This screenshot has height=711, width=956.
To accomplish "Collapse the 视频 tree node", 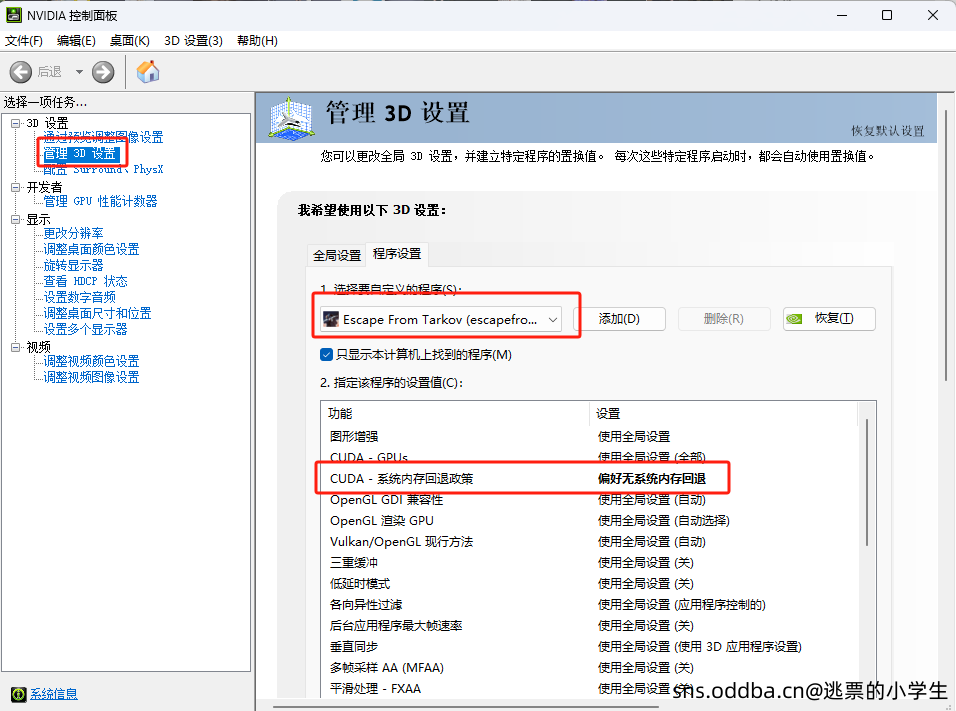I will click(15, 347).
